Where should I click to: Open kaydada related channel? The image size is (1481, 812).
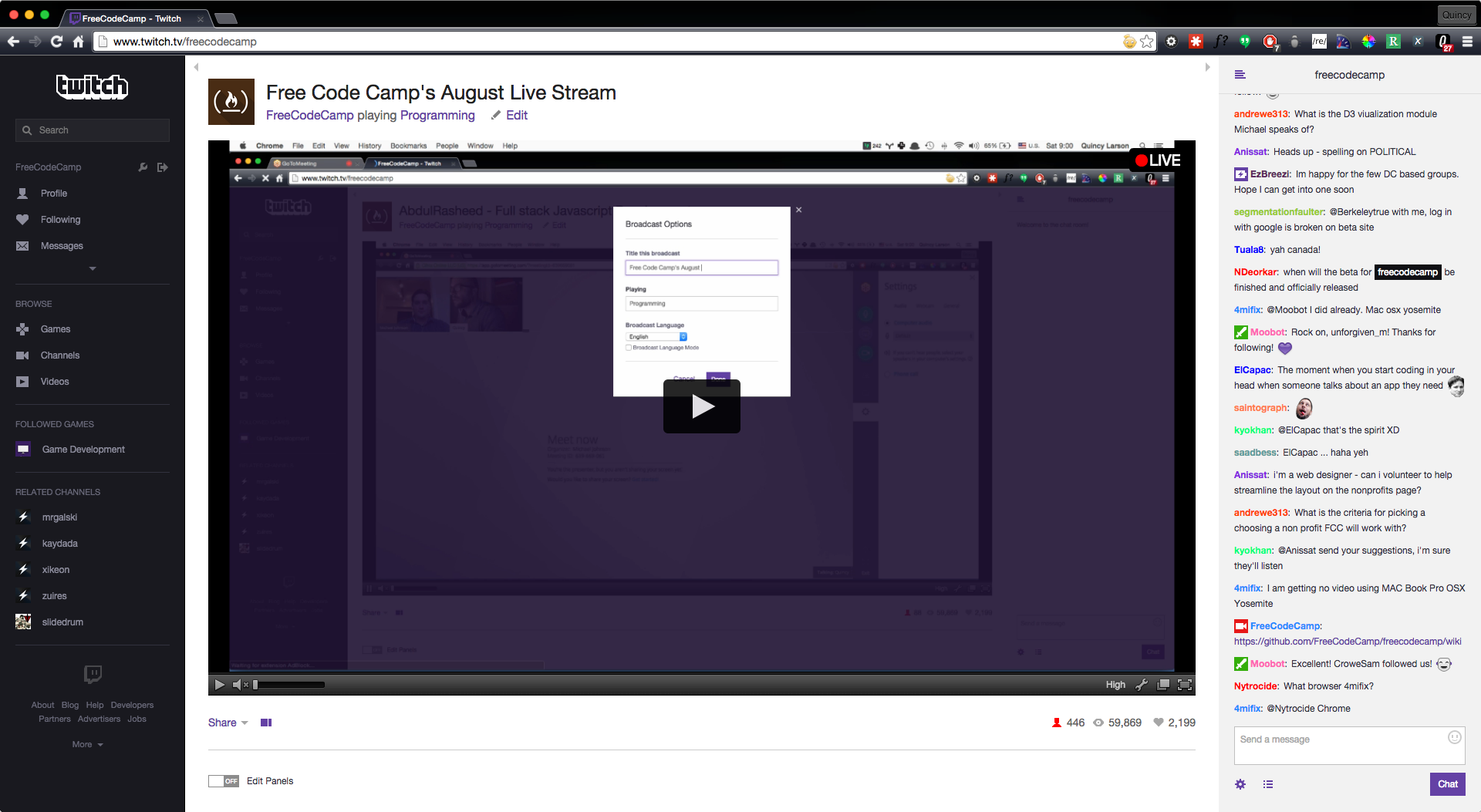tap(59, 544)
